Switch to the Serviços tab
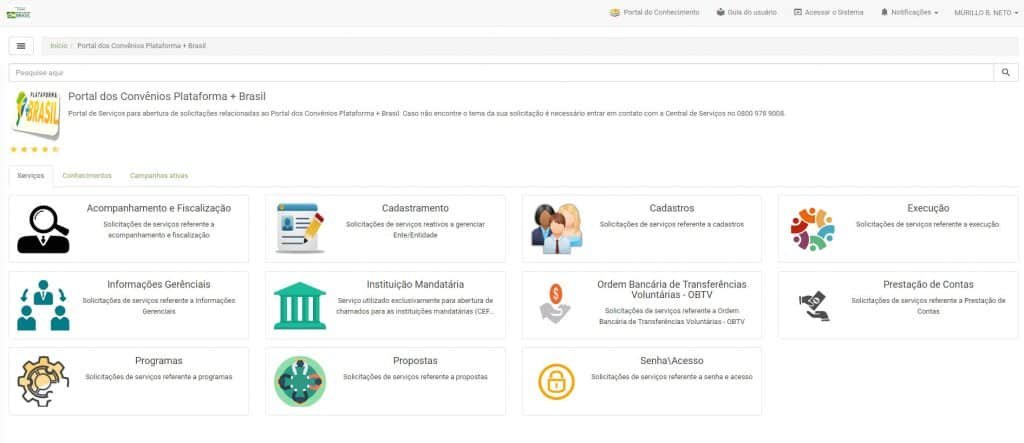The image size is (1024, 443). tap(31, 176)
